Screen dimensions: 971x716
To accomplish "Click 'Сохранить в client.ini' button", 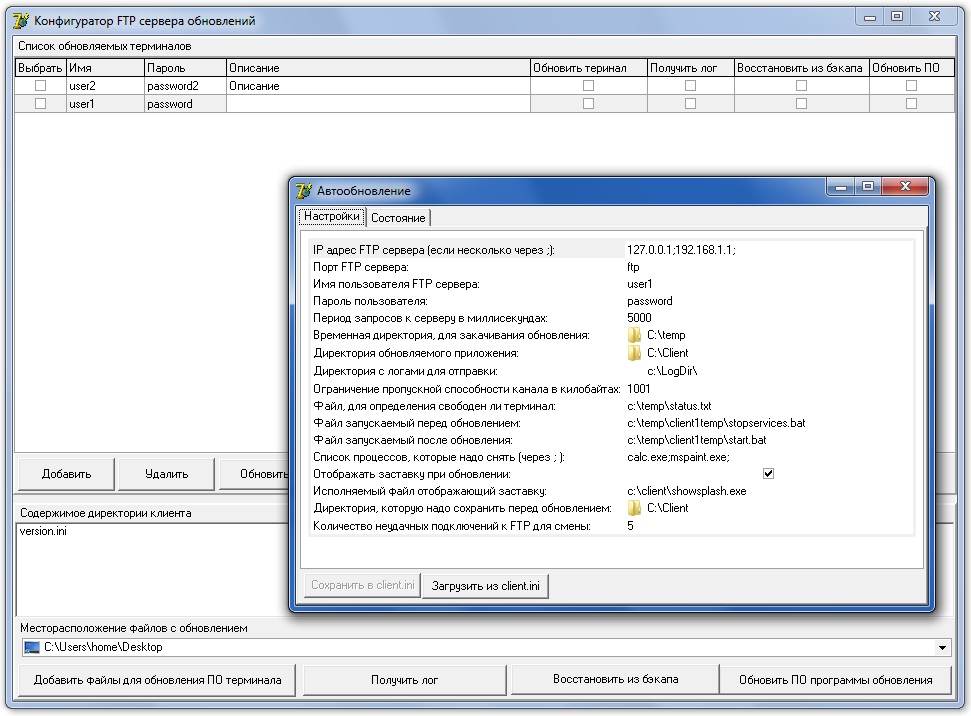I will pos(362,585).
